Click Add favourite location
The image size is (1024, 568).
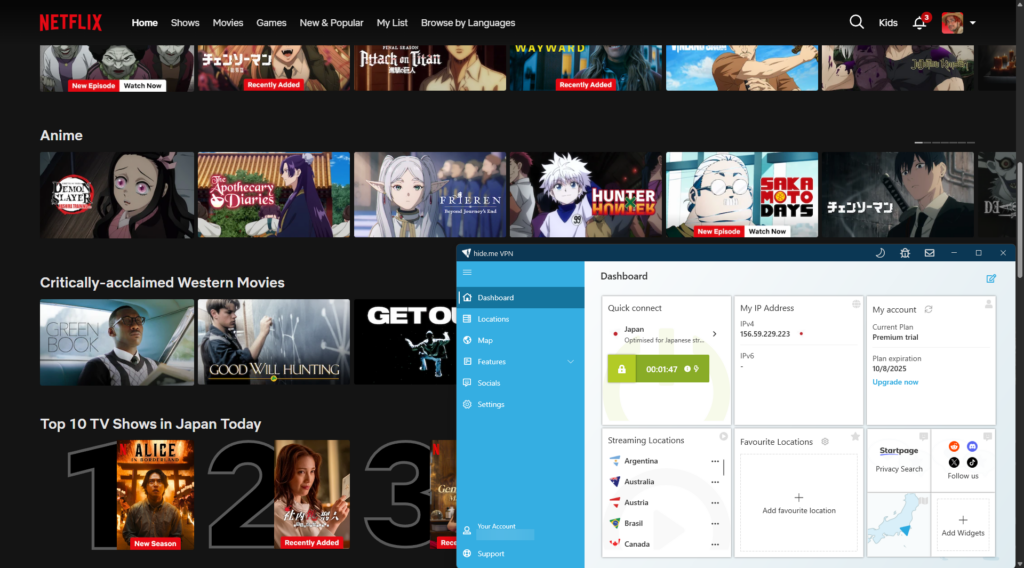click(x=799, y=503)
